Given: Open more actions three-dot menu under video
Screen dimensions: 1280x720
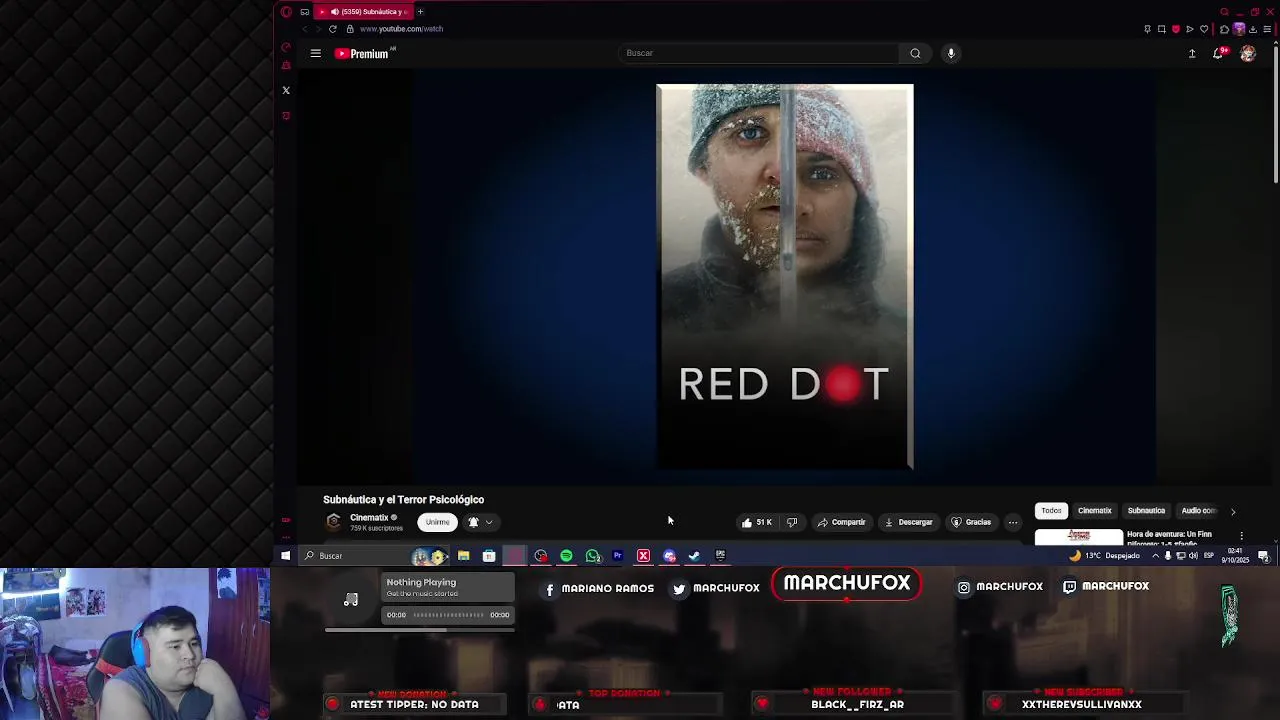Looking at the screenshot, I should point(1013,522).
